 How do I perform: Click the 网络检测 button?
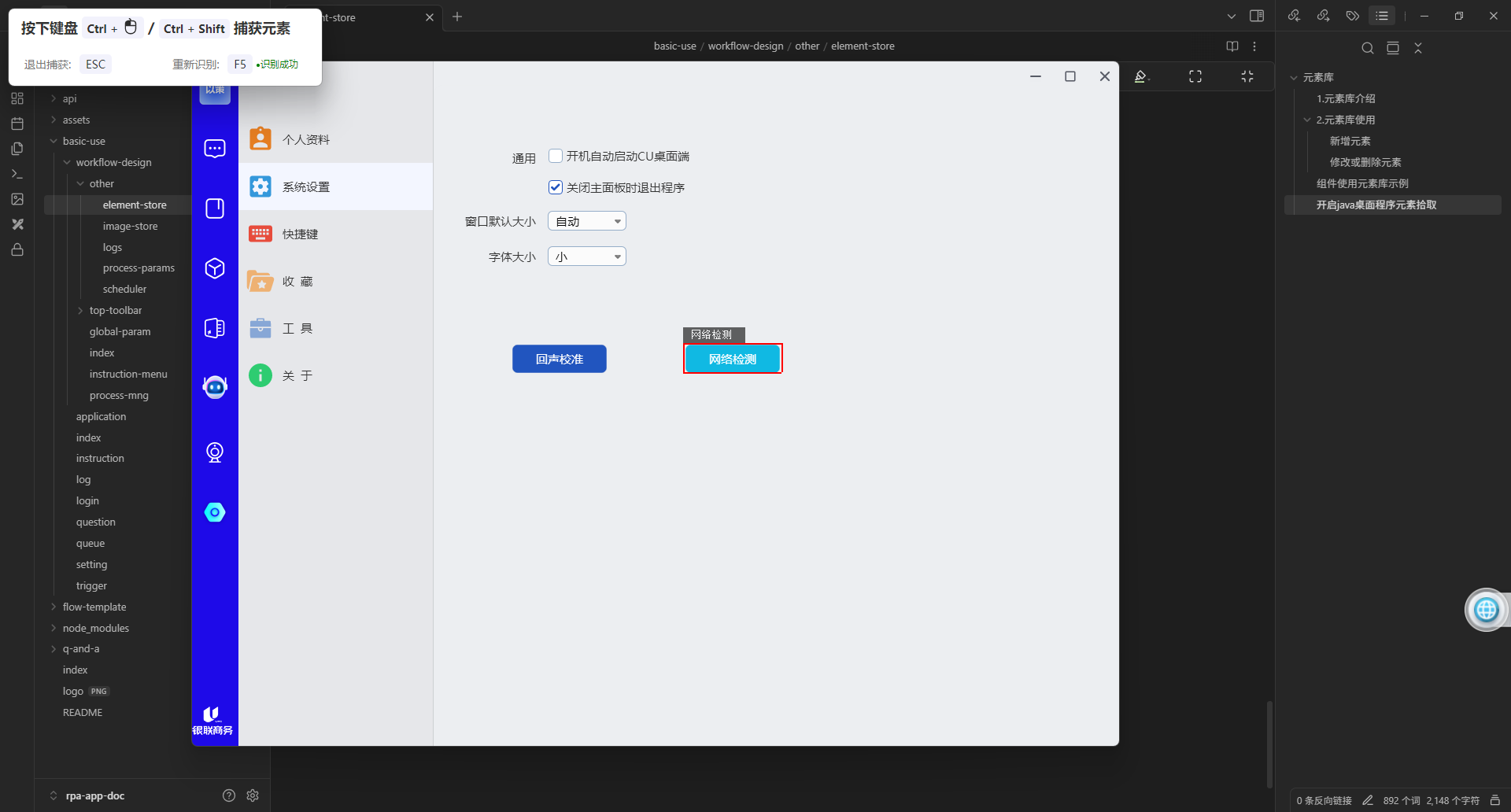tap(732, 359)
